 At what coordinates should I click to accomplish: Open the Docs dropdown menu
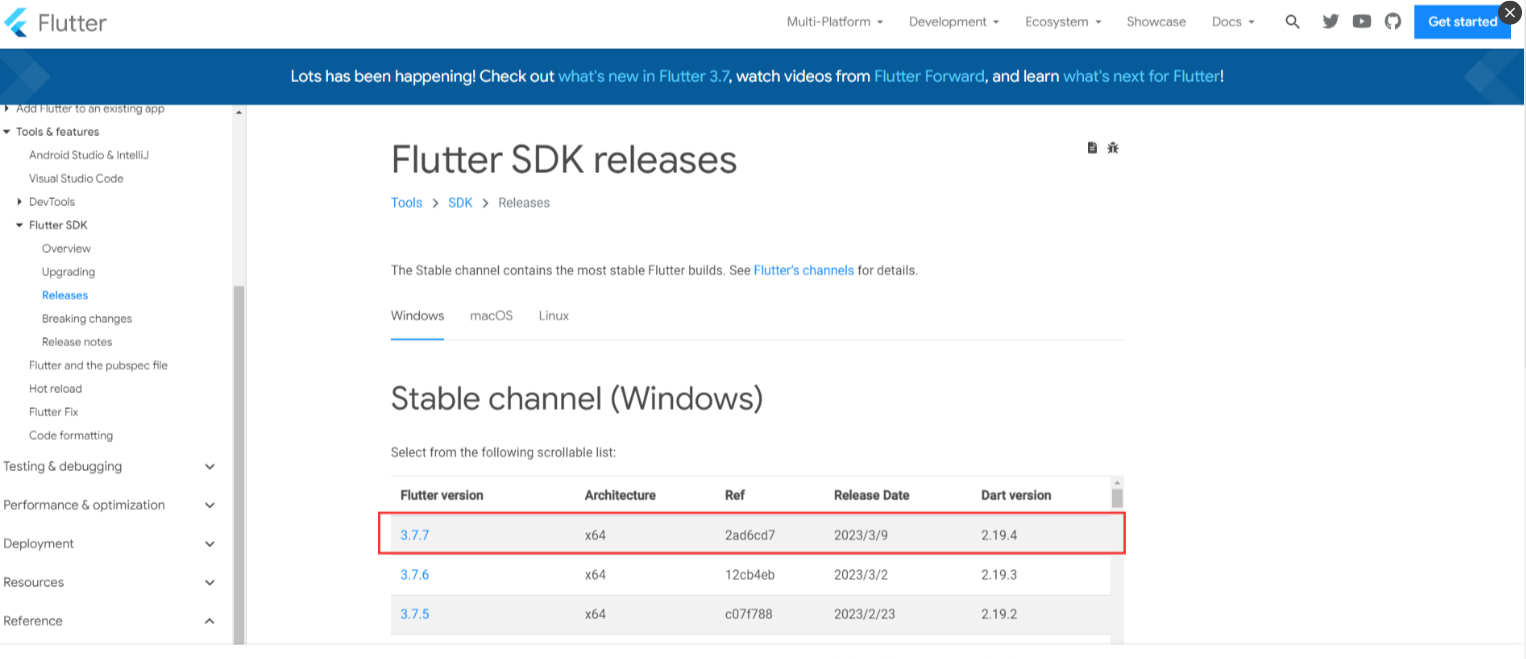coord(1233,22)
